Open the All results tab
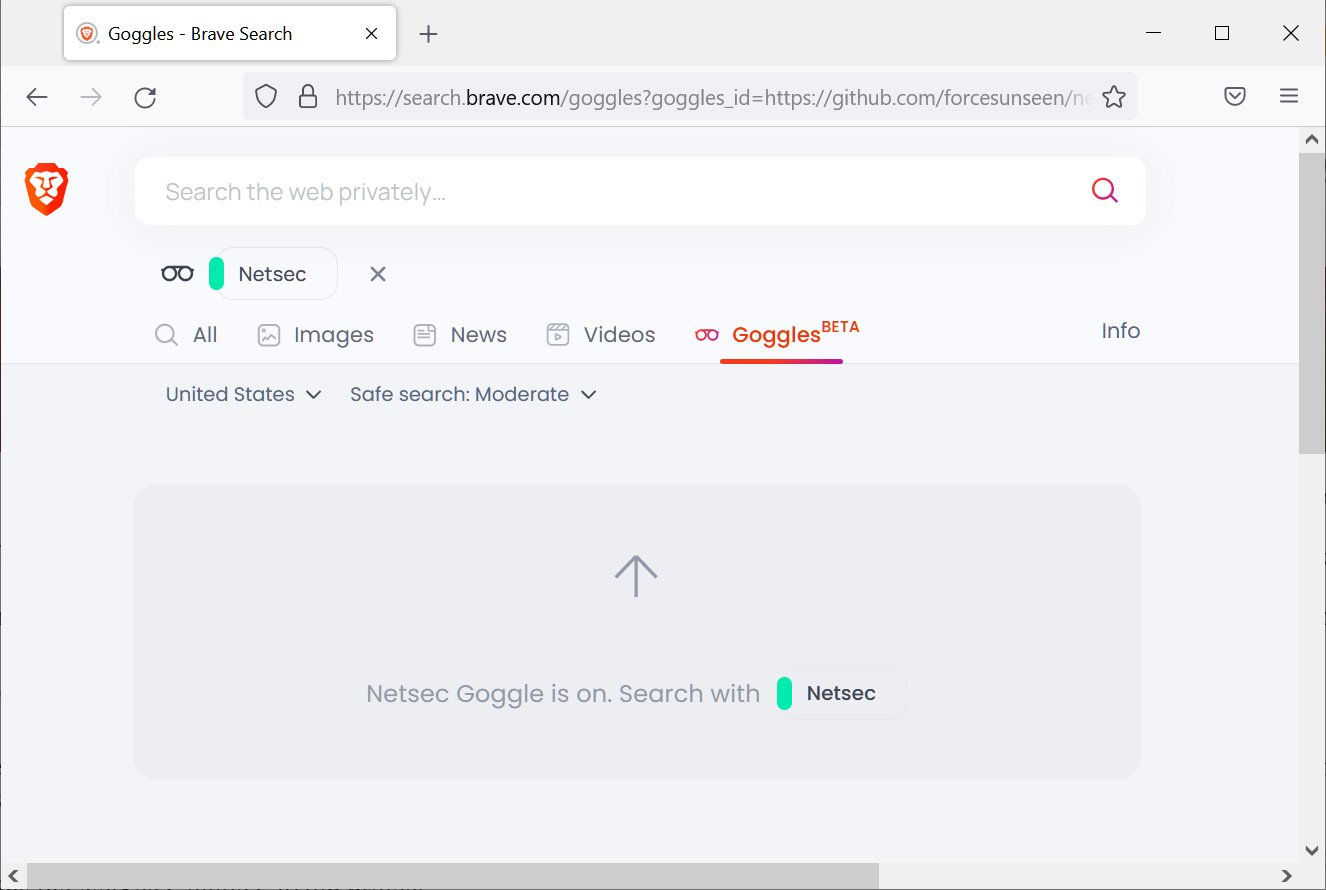Image resolution: width=1326 pixels, height=890 pixels. click(x=187, y=335)
